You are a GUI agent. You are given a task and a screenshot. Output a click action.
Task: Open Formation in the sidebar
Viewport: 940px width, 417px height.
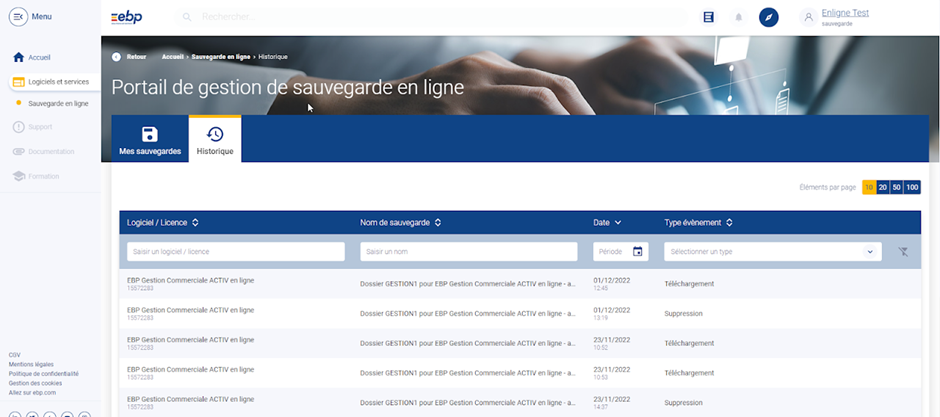tap(44, 176)
